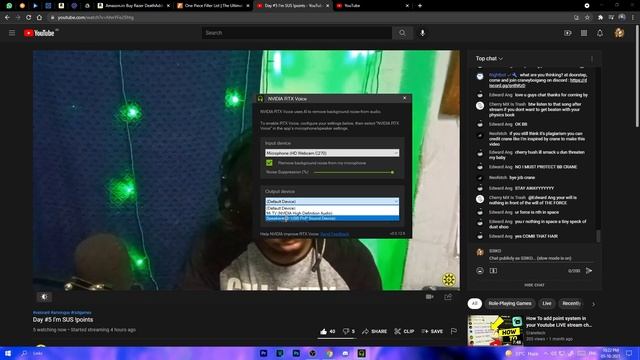Click the browser address bar URL
This screenshot has height=360, width=640.
96,18
